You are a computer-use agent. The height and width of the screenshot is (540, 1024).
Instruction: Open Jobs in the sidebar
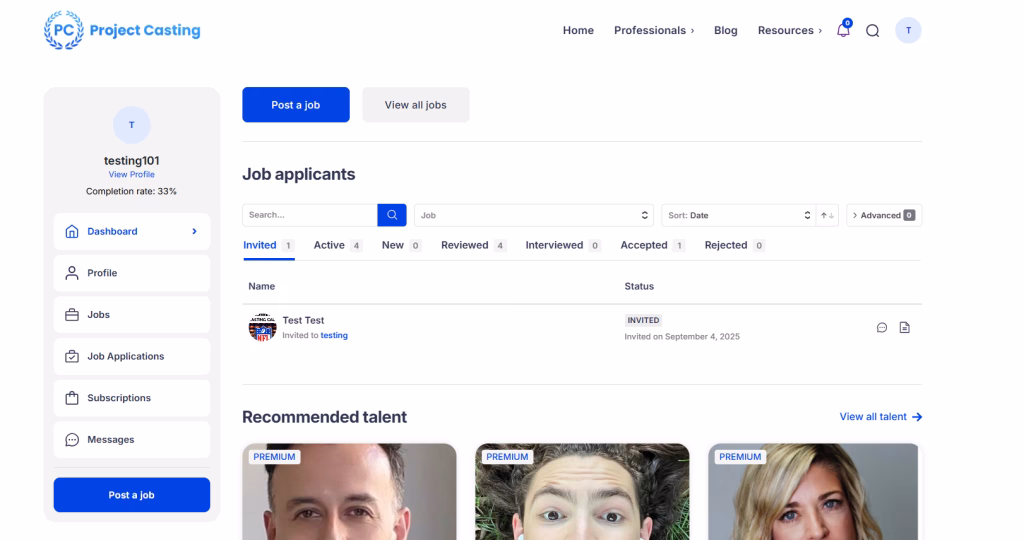tap(132, 315)
